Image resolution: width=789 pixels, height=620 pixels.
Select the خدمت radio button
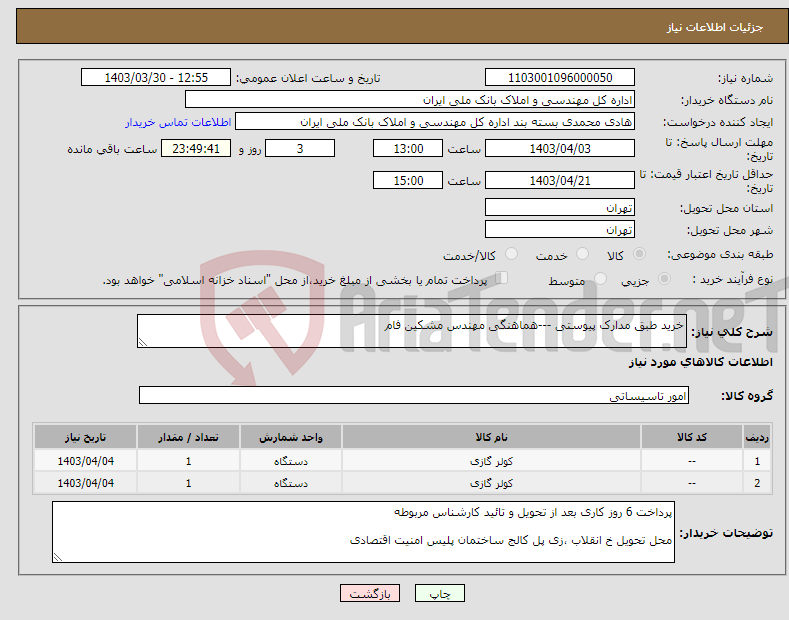pyautogui.click(x=582, y=254)
